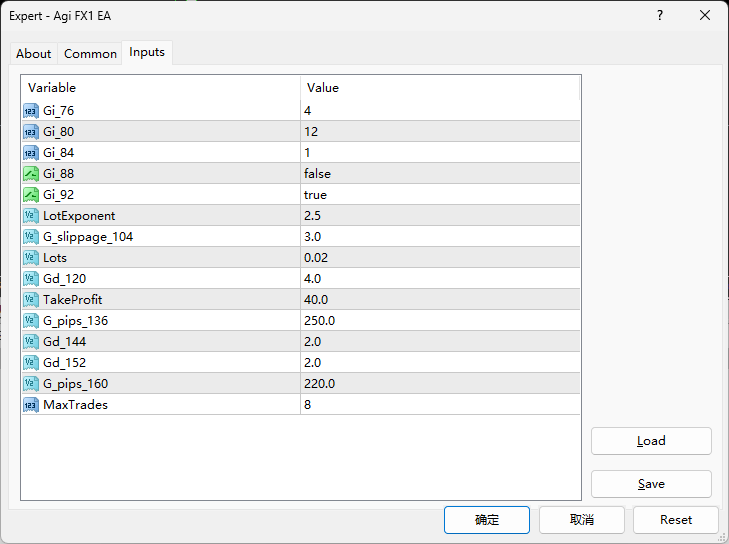729x544 pixels.
Task: Click the integer icon beside Gi_84
Action: coord(31,153)
